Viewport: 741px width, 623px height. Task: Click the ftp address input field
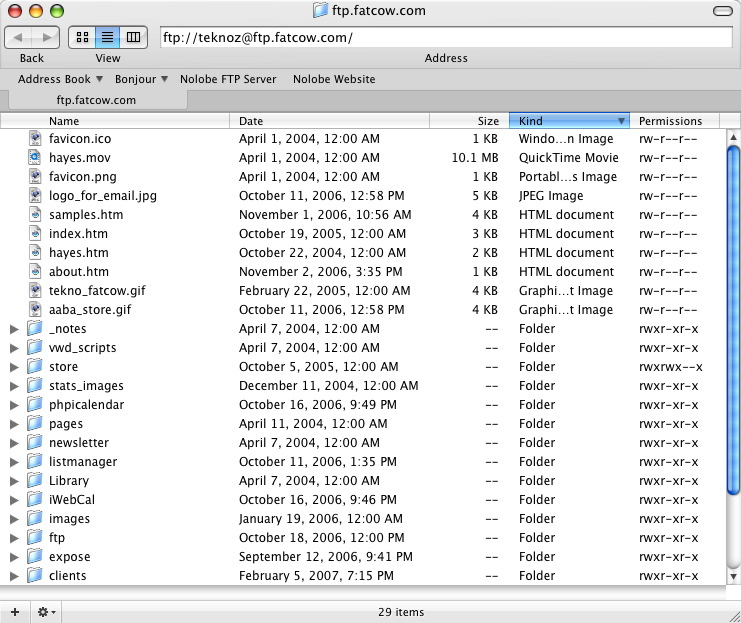(x=446, y=37)
